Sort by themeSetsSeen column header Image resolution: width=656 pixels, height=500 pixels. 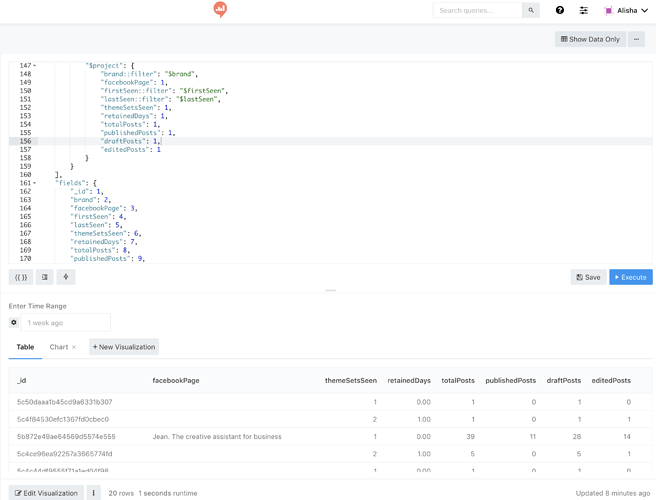click(x=351, y=380)
